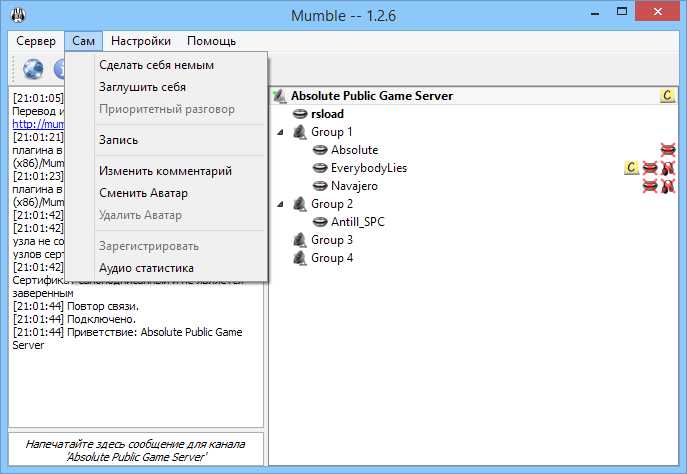
Task: Close the open Сам menu
Action: [x=83, y=41]
